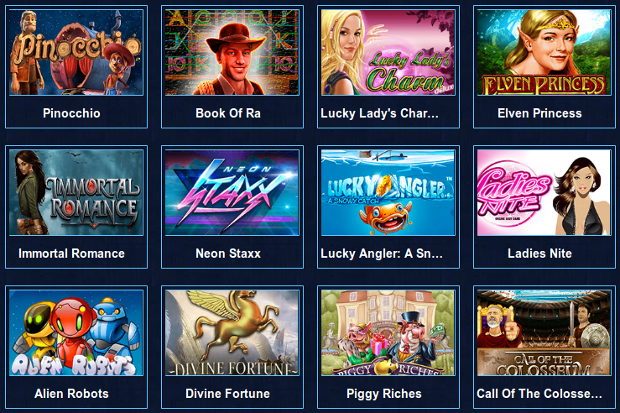
Task: Open the Divine Fortune Pegasus image
Action: pyautogui.click(x=232, y=333)
